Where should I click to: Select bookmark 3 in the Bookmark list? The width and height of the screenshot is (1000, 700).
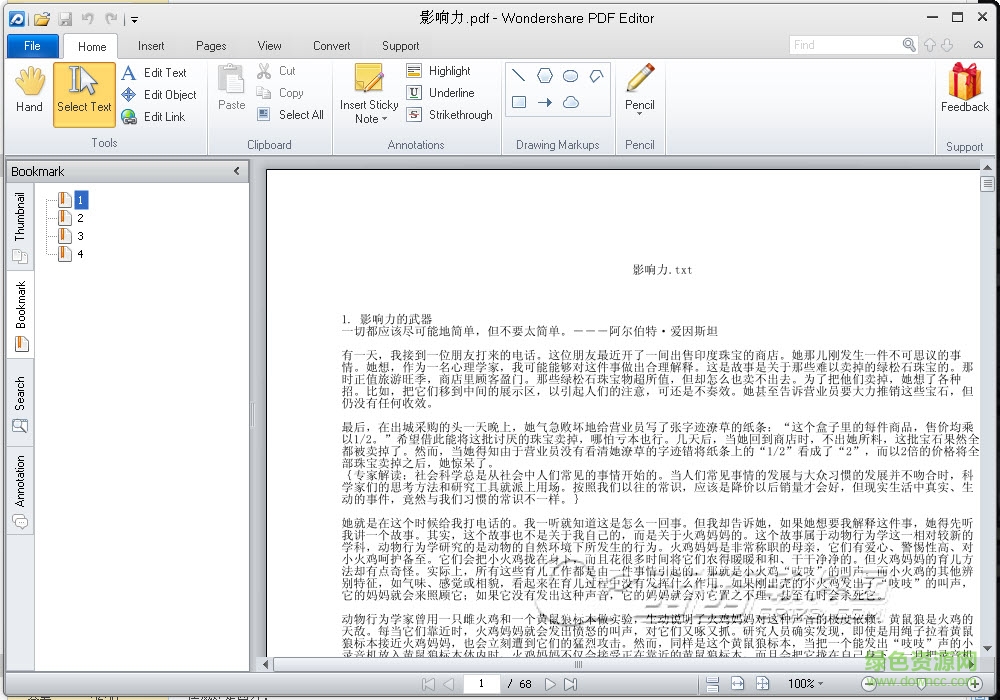tap(80, 235)
